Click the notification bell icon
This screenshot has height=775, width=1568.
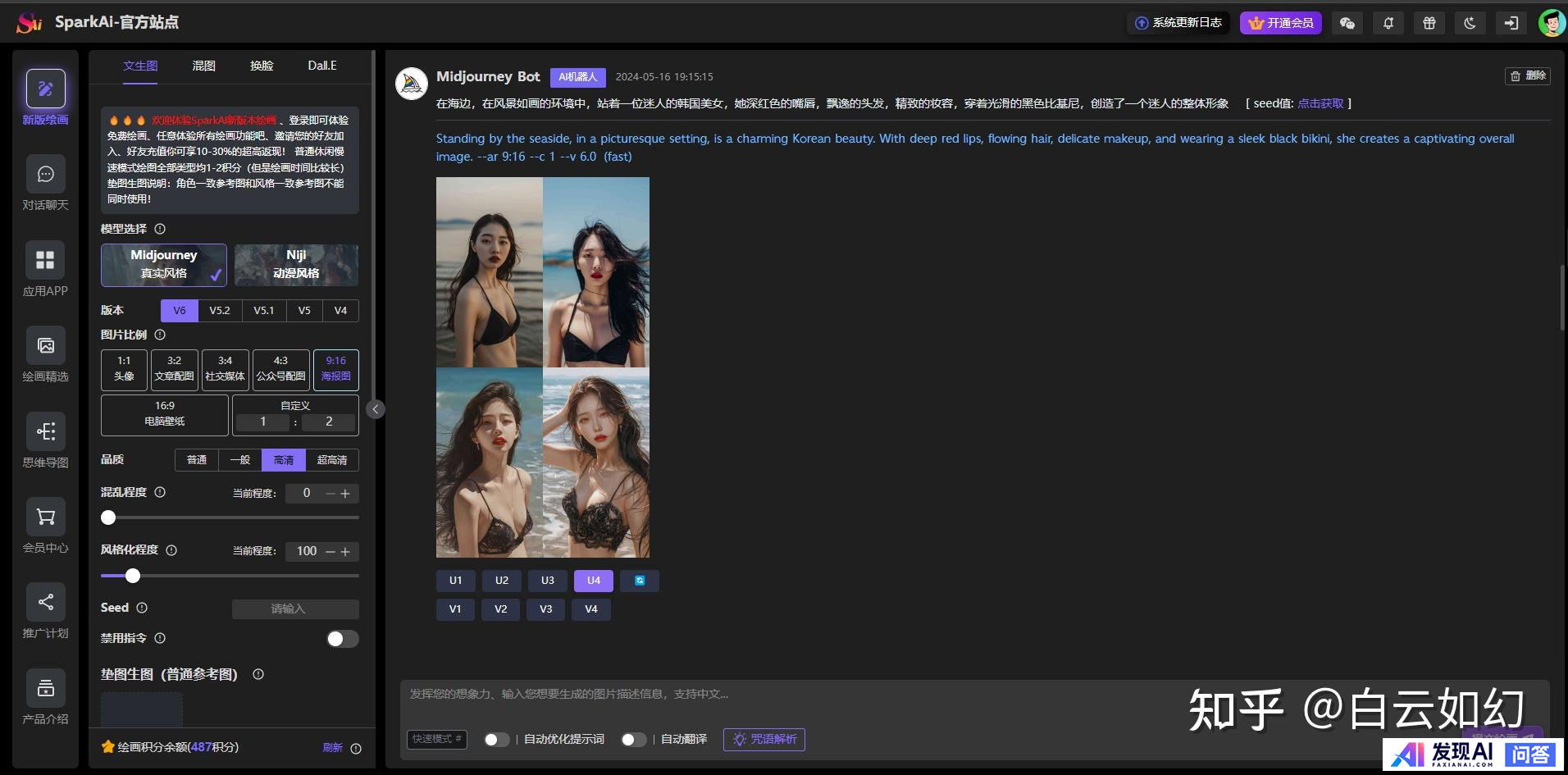tap(1388, 23)
